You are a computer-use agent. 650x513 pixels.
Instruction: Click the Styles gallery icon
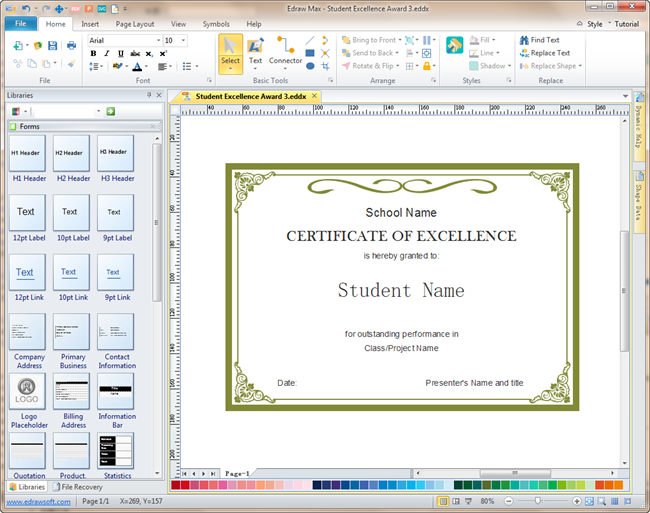455,46
